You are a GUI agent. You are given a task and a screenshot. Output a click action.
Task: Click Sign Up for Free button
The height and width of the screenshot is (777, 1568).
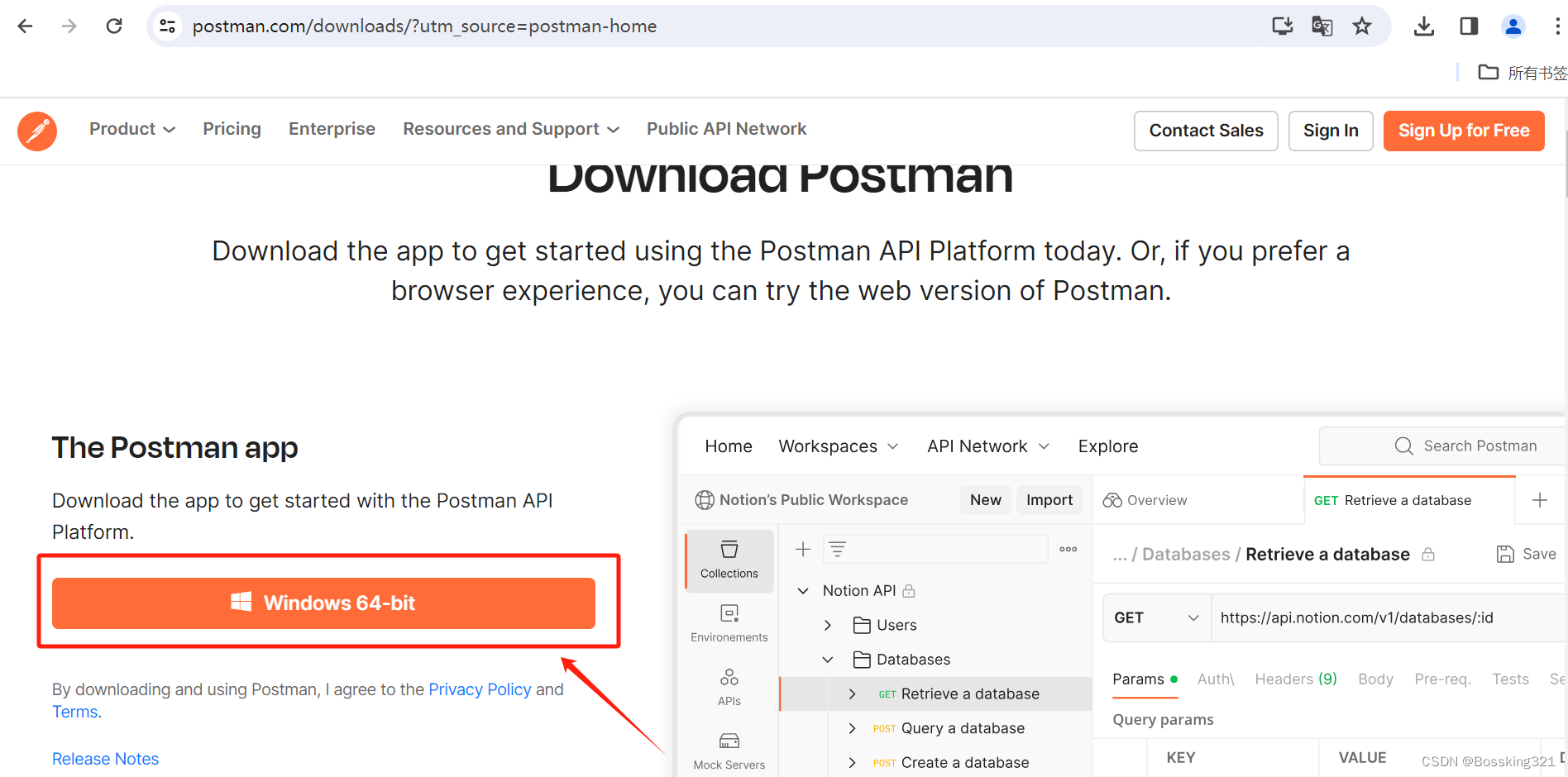coord(1464,131)
